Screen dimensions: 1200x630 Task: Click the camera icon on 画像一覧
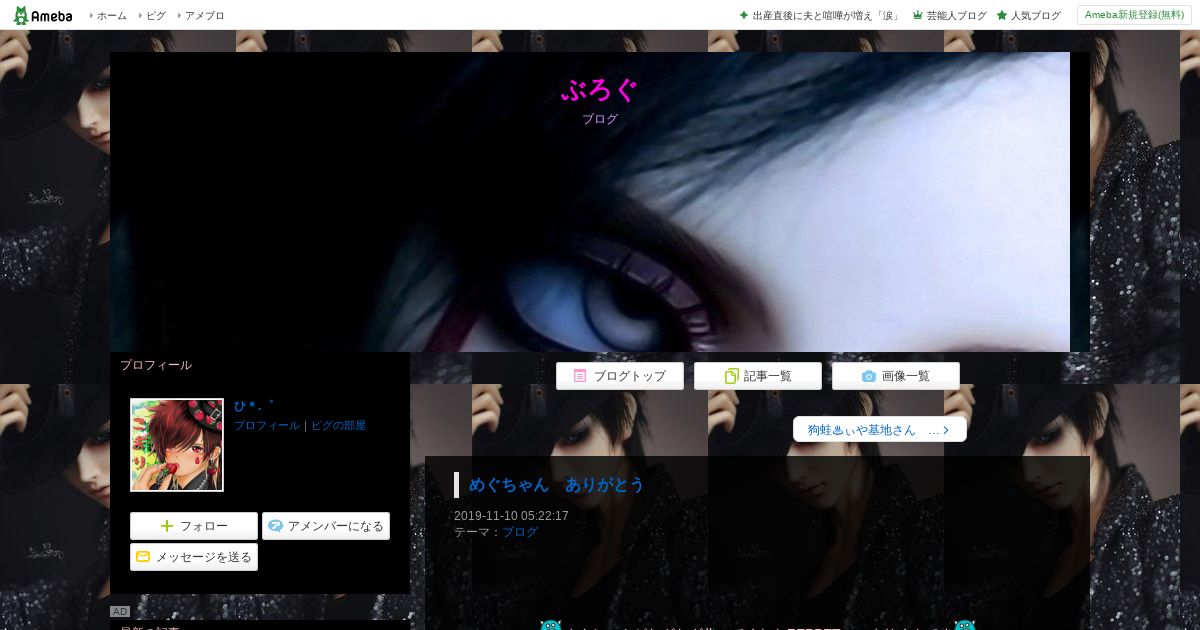coord(869,376)
